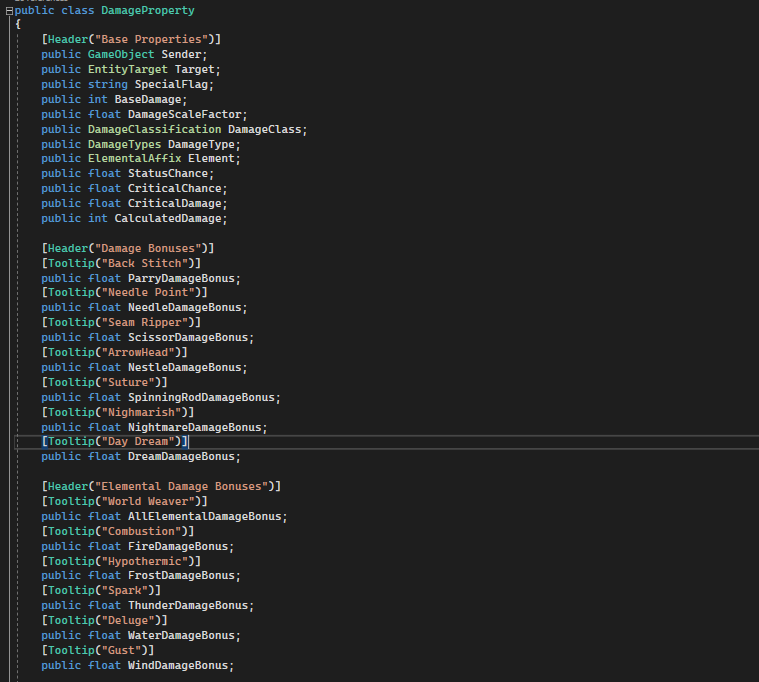The width and height of the screenshot is (759, 682).
Task: Click the DamageClass field name
Action: 265,129
